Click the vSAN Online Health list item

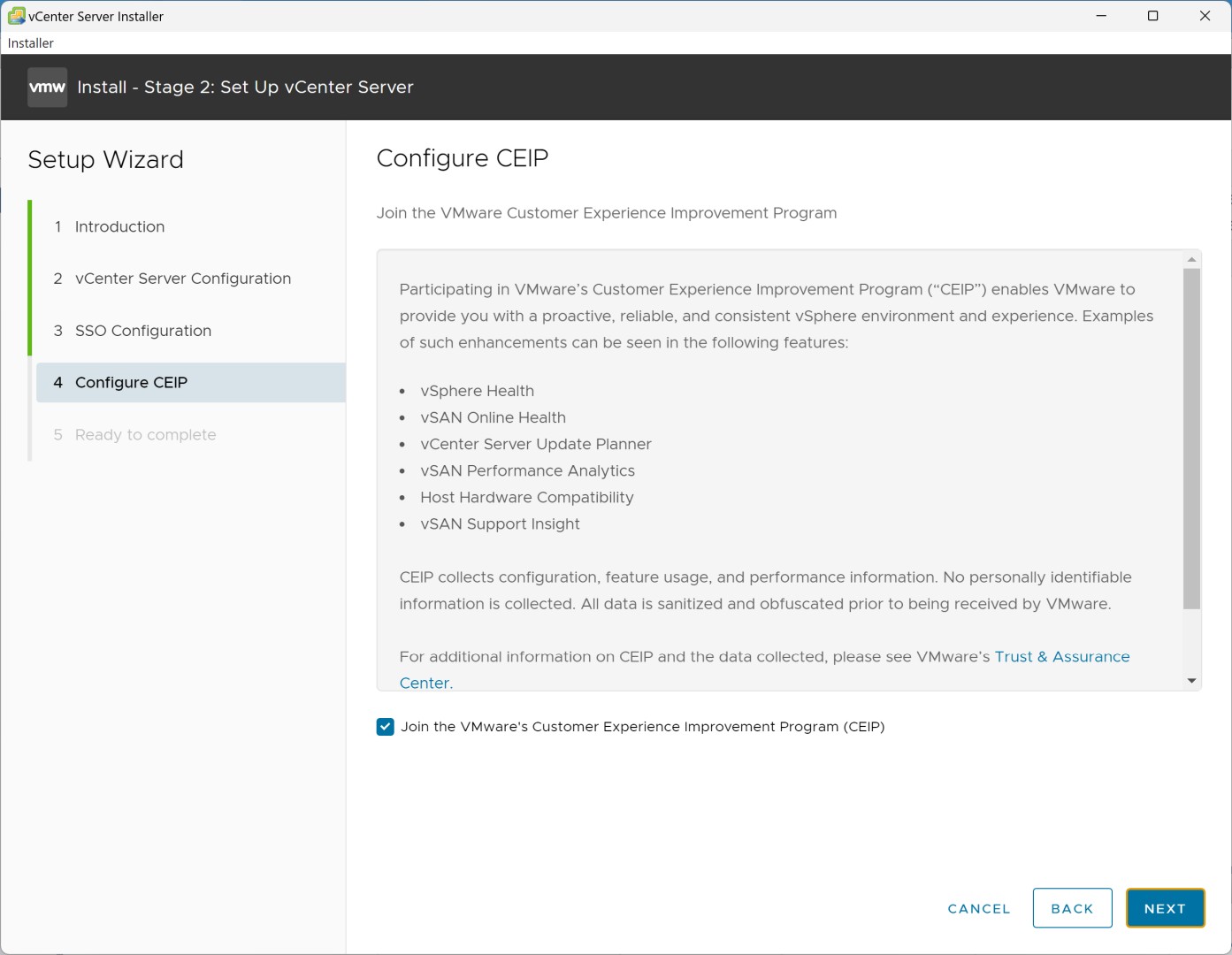click(x=494, y=417)
